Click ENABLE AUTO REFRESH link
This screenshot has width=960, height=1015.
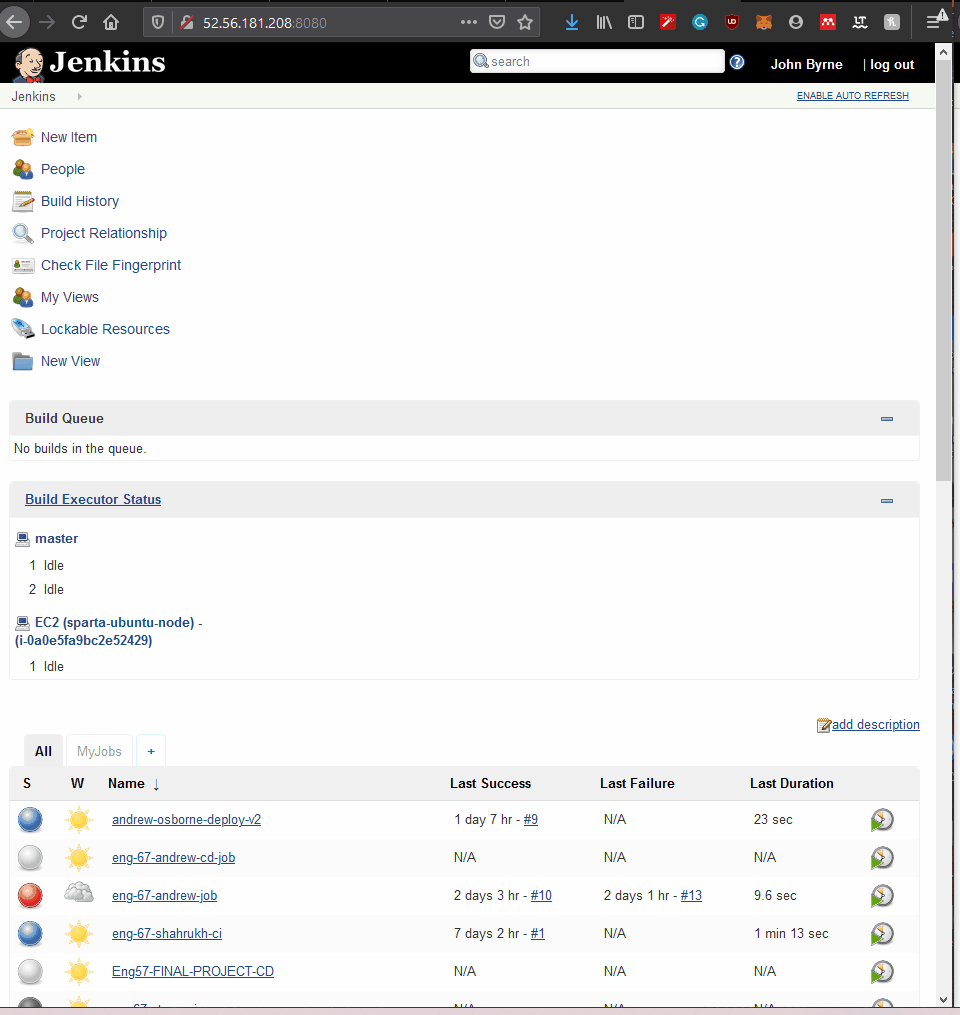(x=853, y=96)
